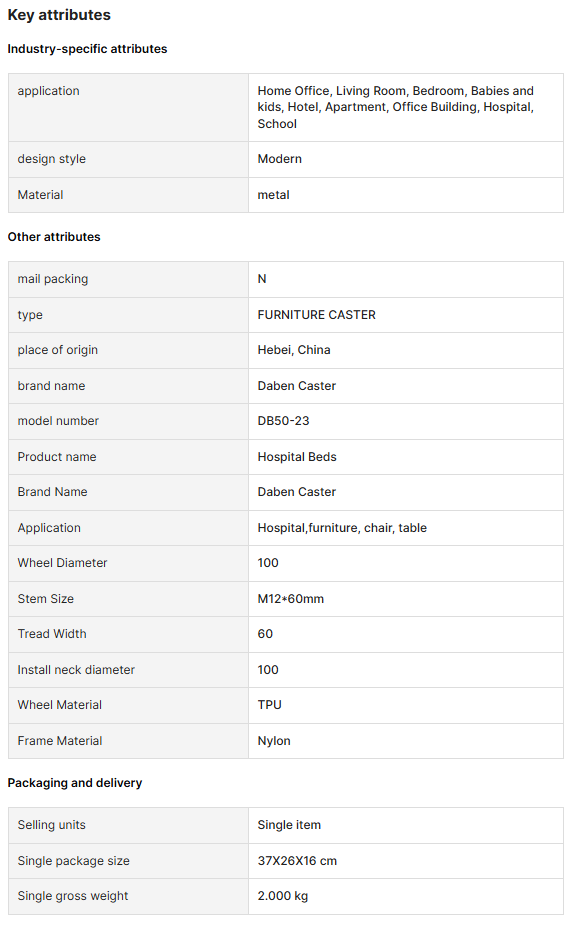Select model number DB50-23
The width and height of the screenshot is (575, 926).
pyautogui.click(x=283, y=420)
